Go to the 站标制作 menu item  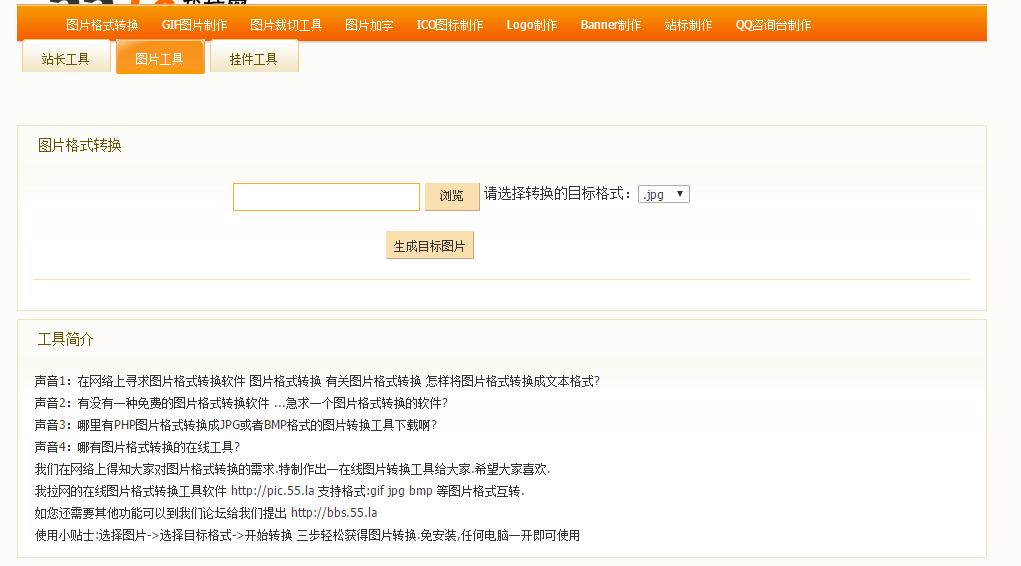pos(688,25)
